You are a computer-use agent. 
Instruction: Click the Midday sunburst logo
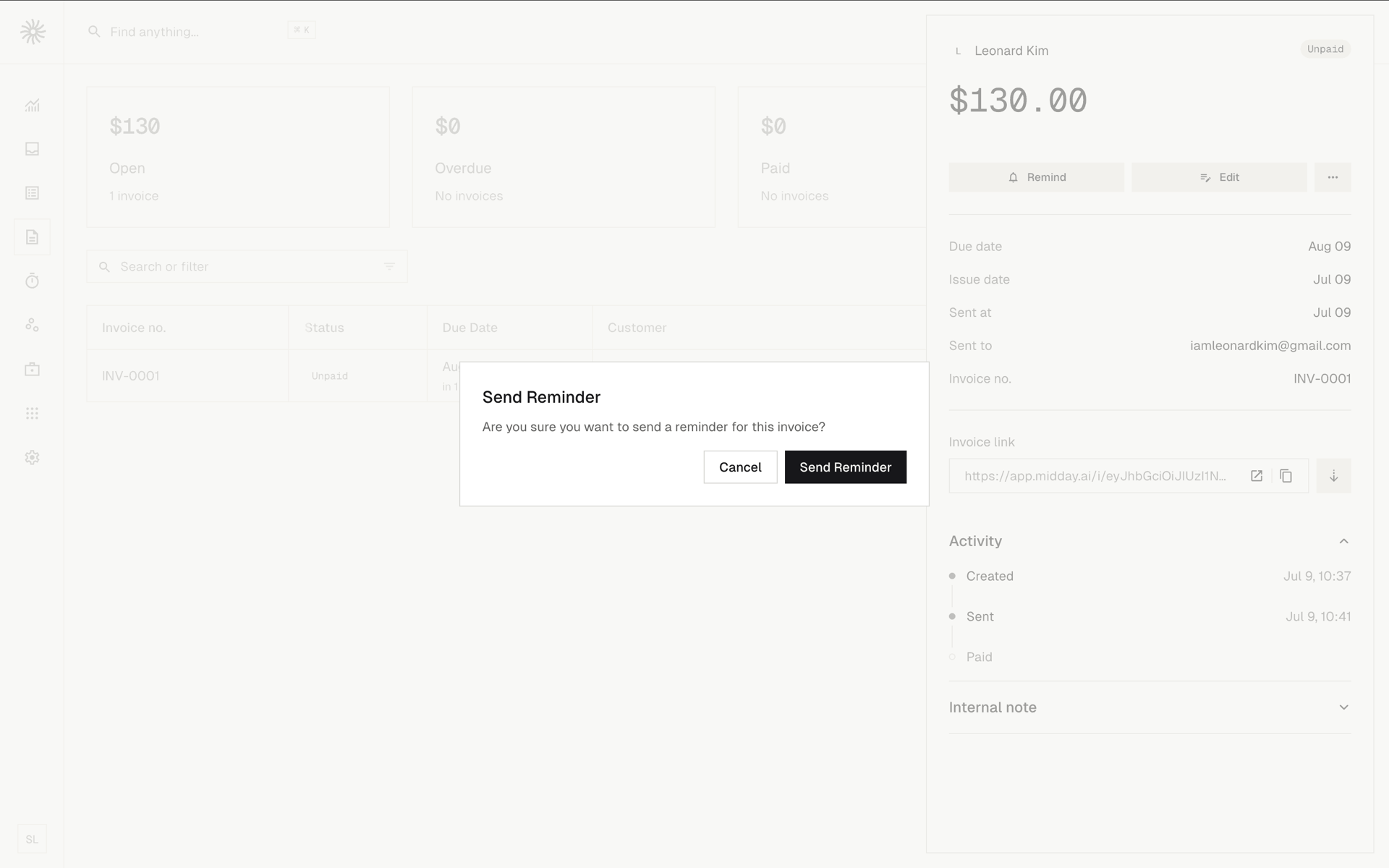33,32
